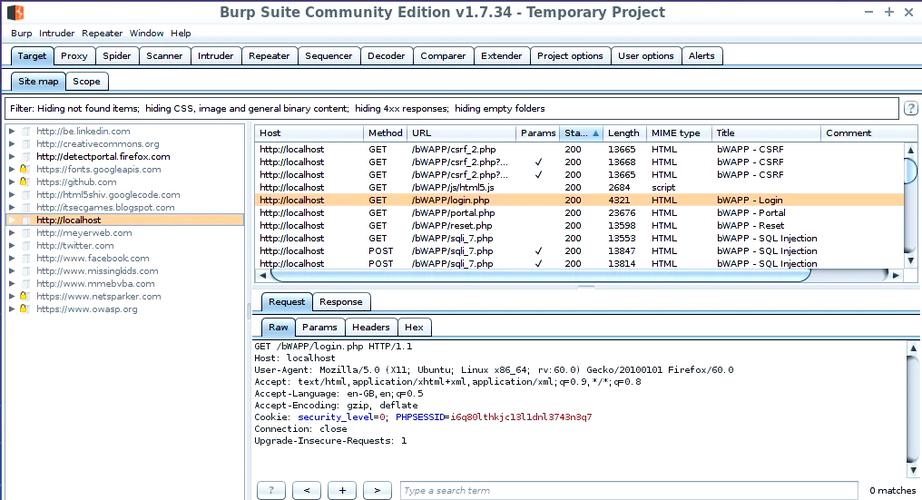
Task: Go to previous search match '<' button
Action: (x=307, y=490)
